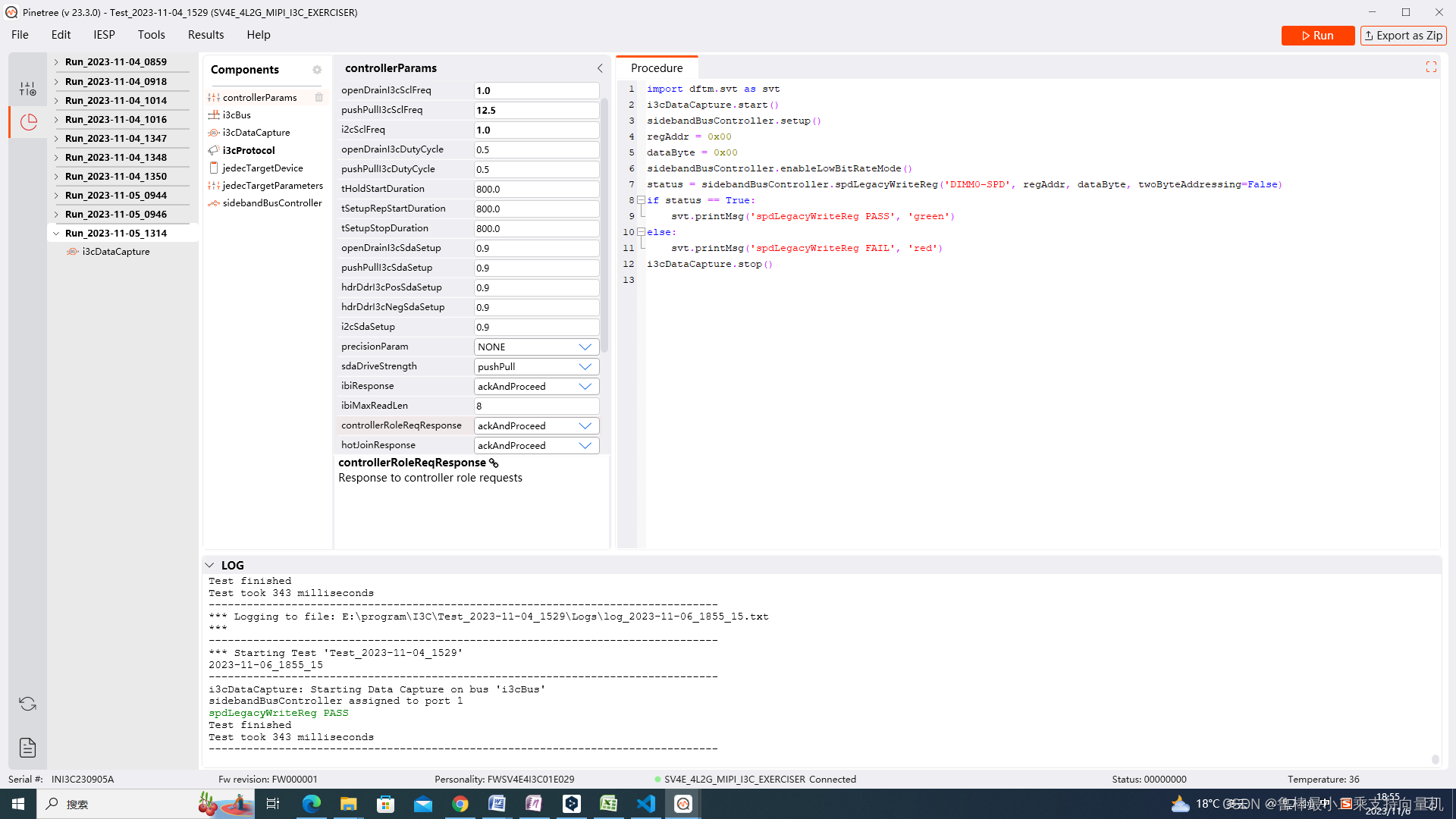Image resolution: width=1456 pixels, height=819 pixels.
Task: Open the results pie chart sidebar icon
Action: coord(28,121)
